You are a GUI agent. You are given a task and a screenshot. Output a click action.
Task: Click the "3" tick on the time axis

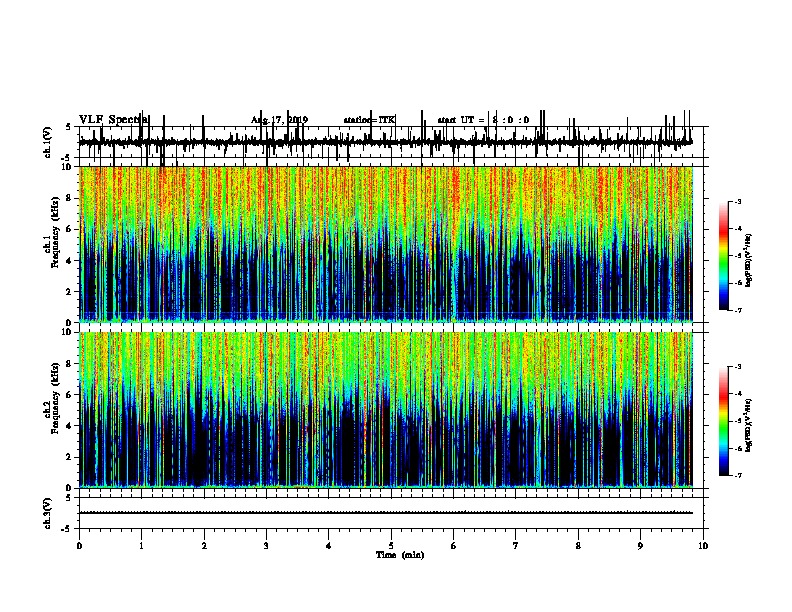(x=266, y=546)
